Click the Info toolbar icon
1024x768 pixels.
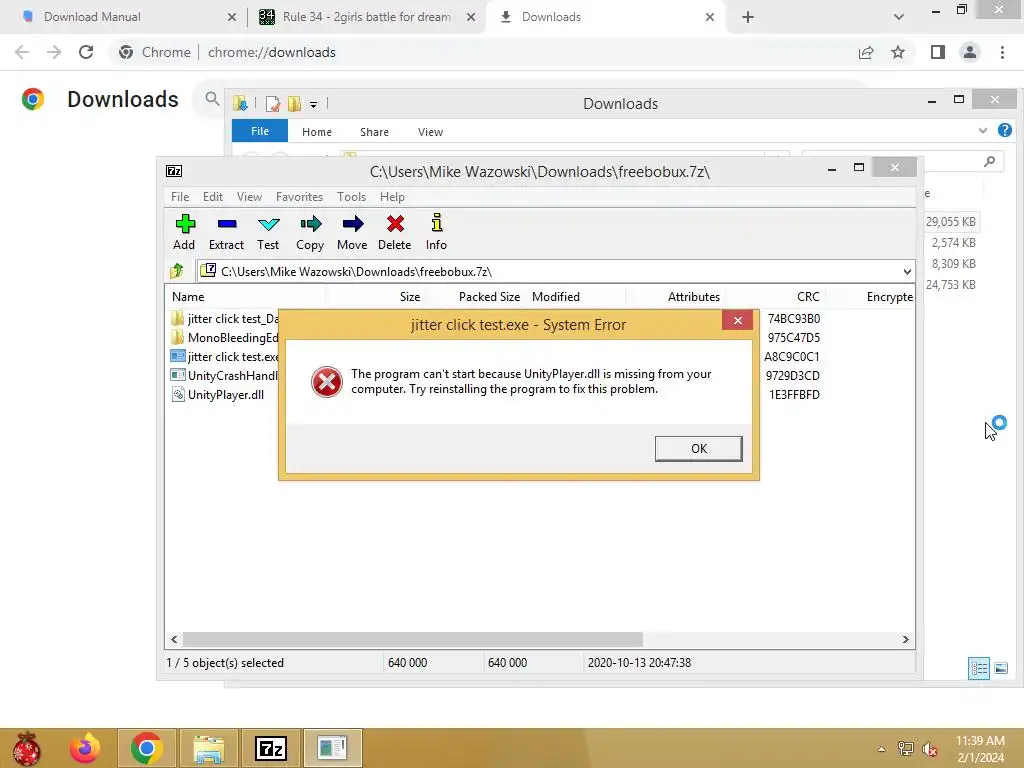point(436,232)
